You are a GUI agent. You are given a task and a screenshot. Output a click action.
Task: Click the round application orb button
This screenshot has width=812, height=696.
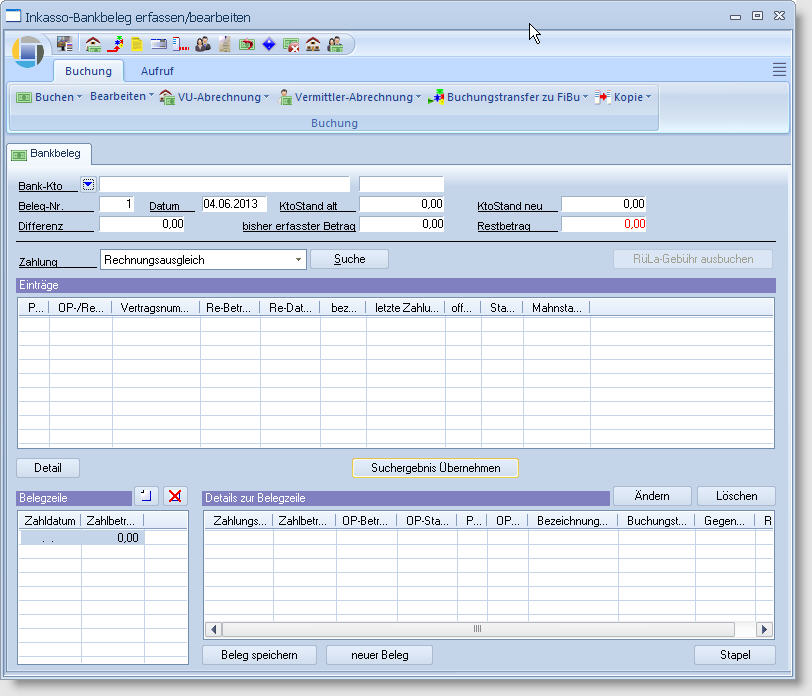(29, 52)
